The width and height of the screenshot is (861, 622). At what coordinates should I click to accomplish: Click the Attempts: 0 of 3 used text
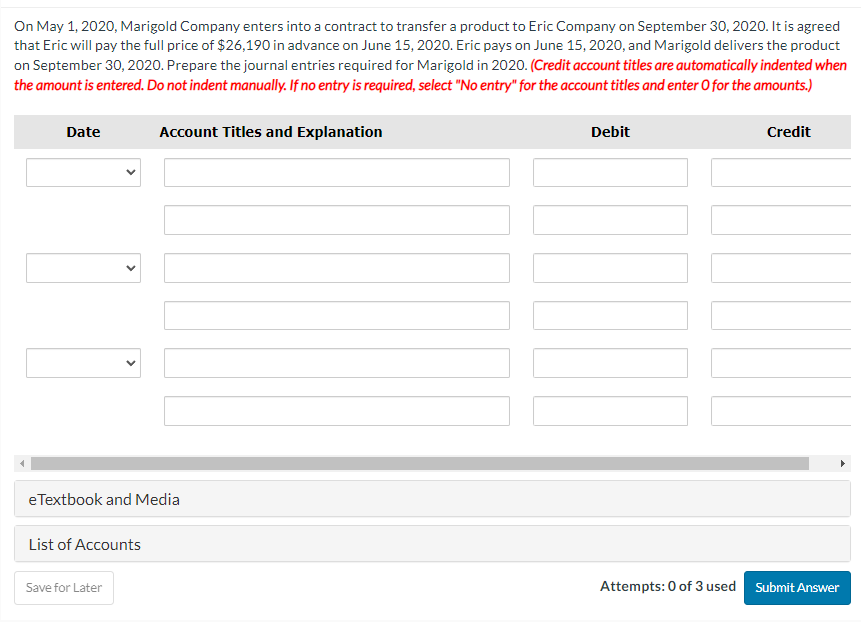point(668,586)
